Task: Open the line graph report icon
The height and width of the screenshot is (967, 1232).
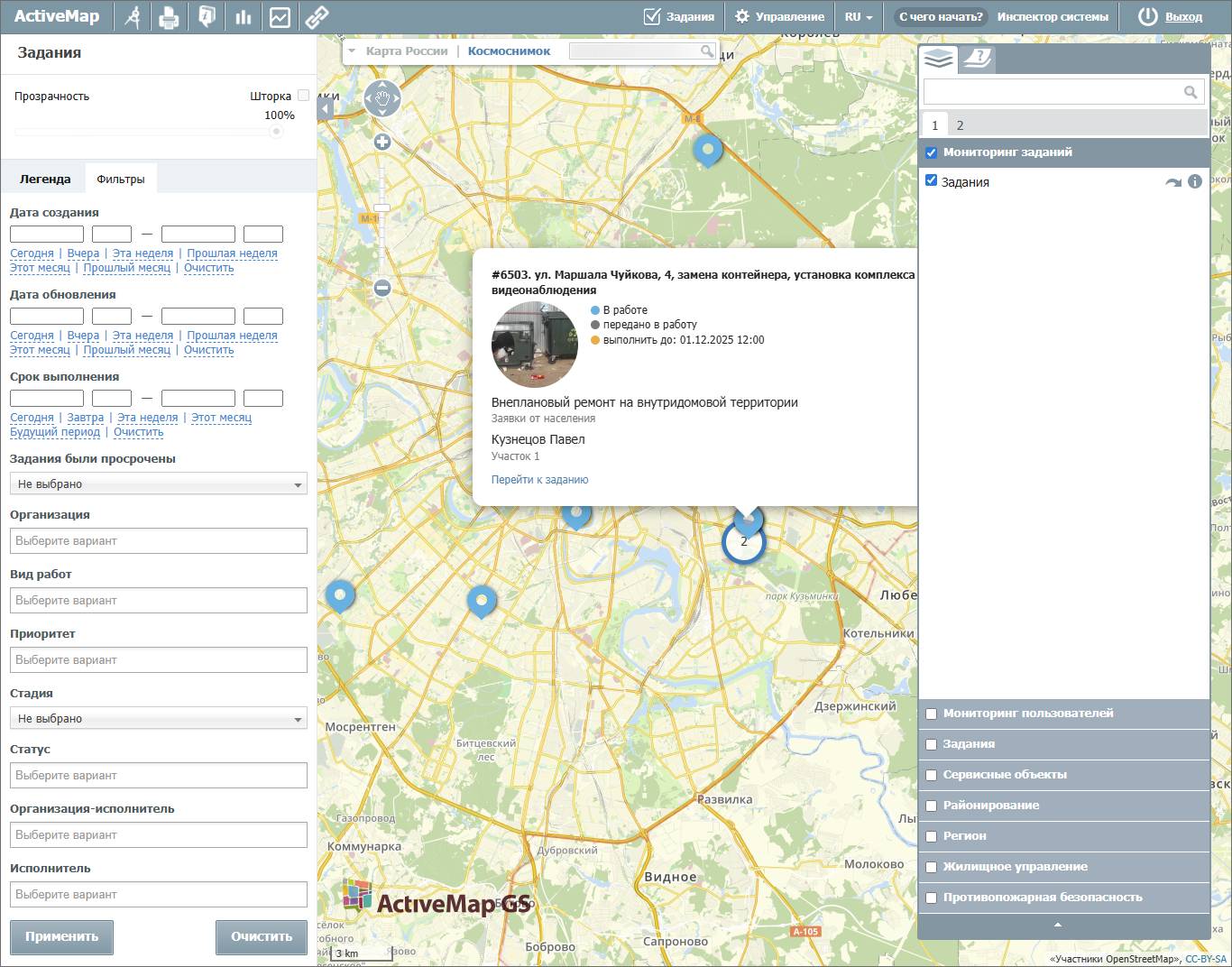Action: coord(280,17)
